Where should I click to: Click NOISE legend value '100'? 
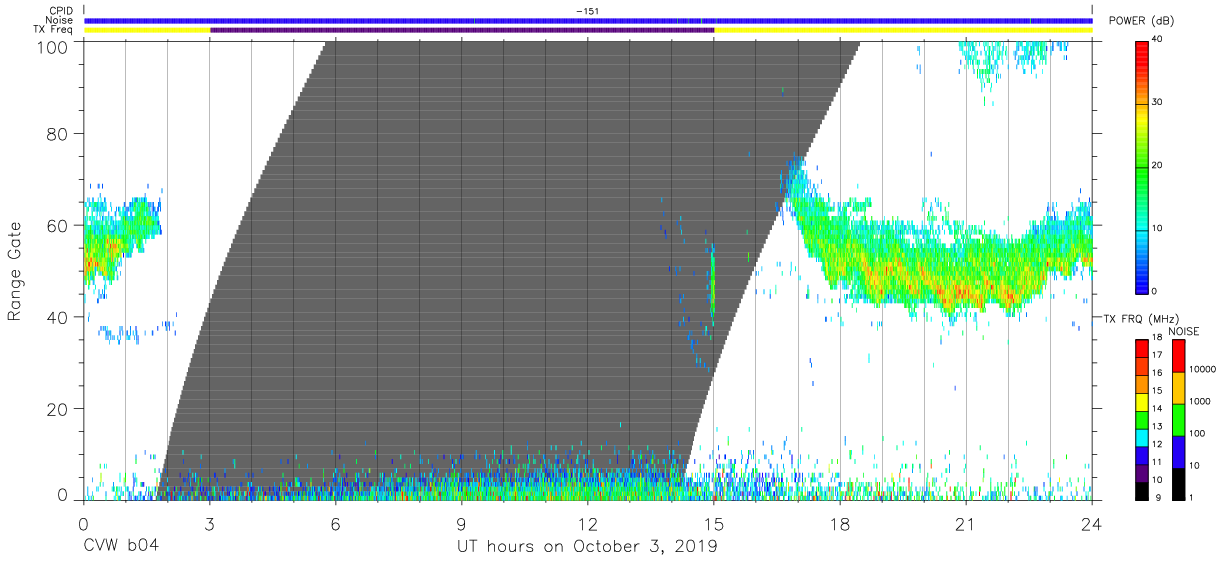(1197, 433)
